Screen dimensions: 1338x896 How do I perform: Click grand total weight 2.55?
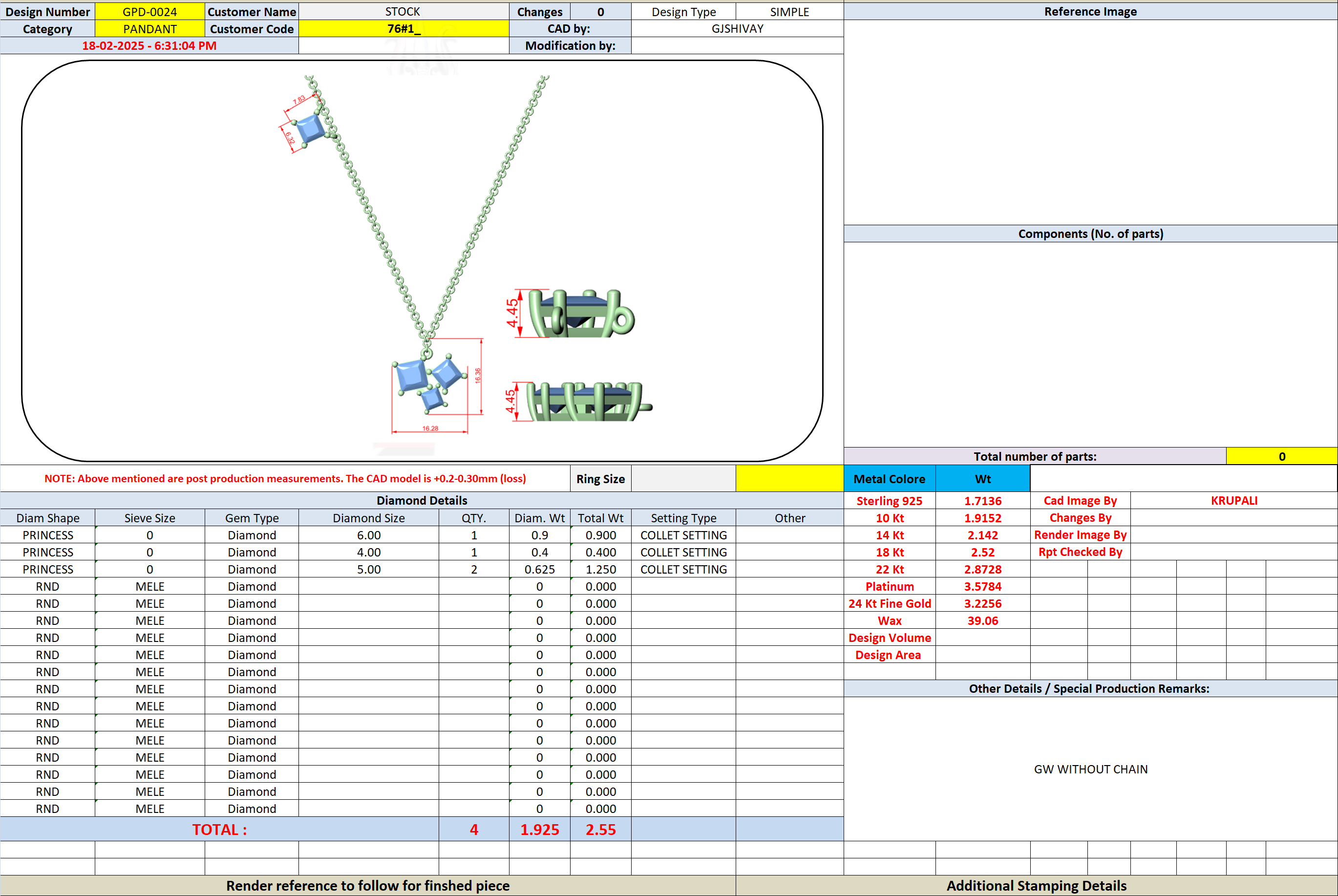pos(600,829)
